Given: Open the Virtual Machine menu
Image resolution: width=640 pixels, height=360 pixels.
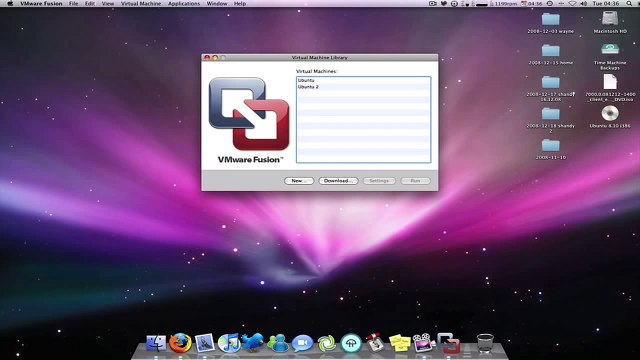Looking at the screenshot, I should [x=141, y=3].
